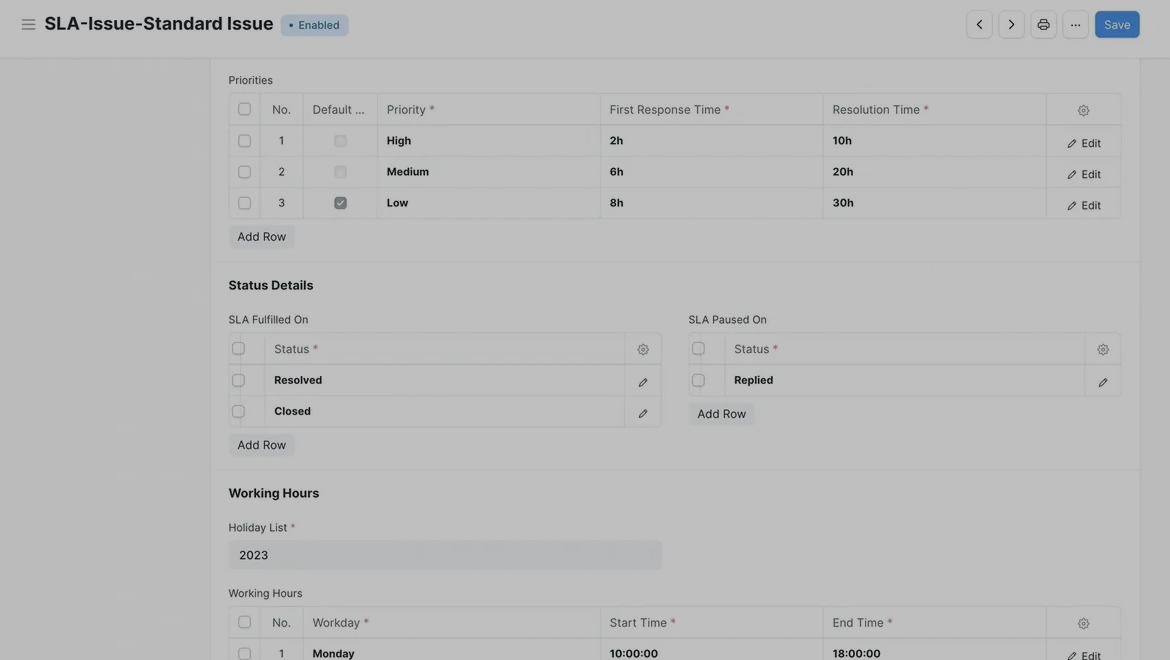Image resolution: width=1170 pixels, height=660 pixels.
Task: Edit the Replied status row pencil
Action: (x=1103, y=381)
